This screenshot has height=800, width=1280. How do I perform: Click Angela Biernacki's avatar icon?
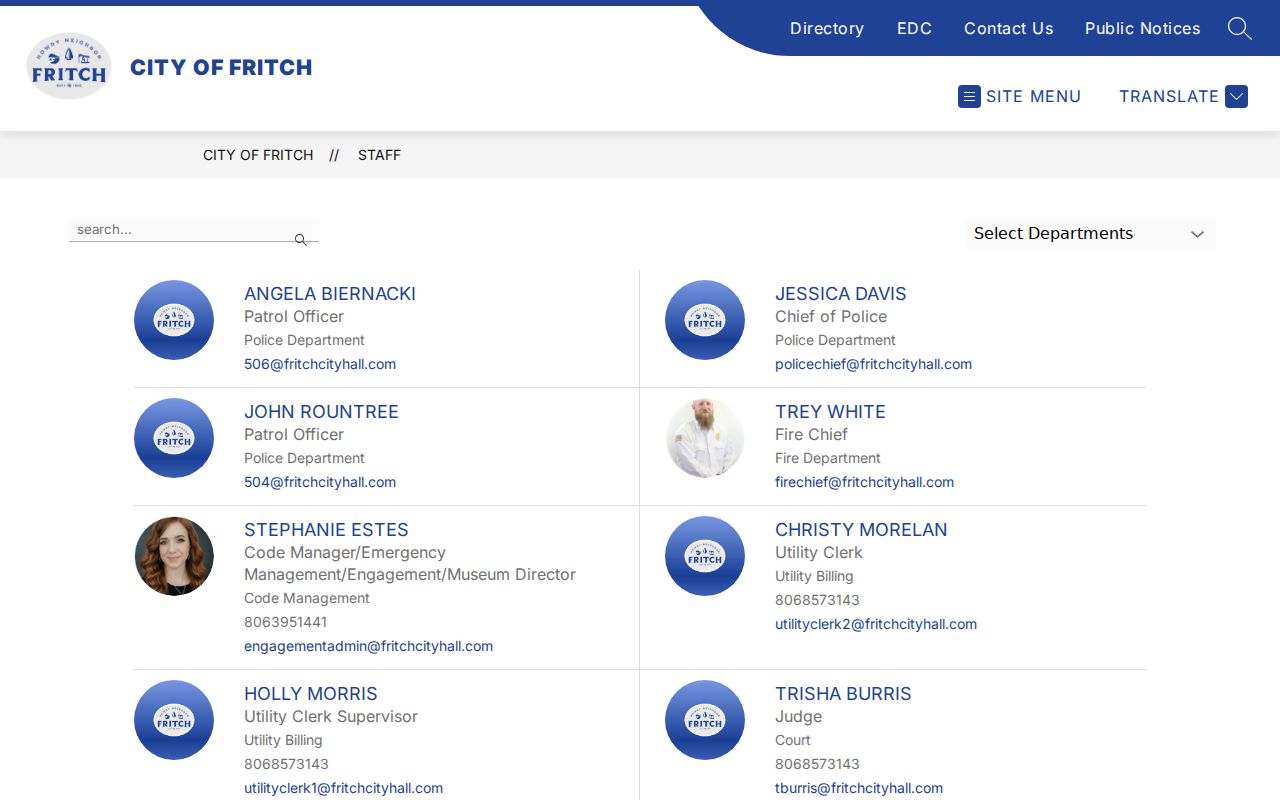coord(174,320)
